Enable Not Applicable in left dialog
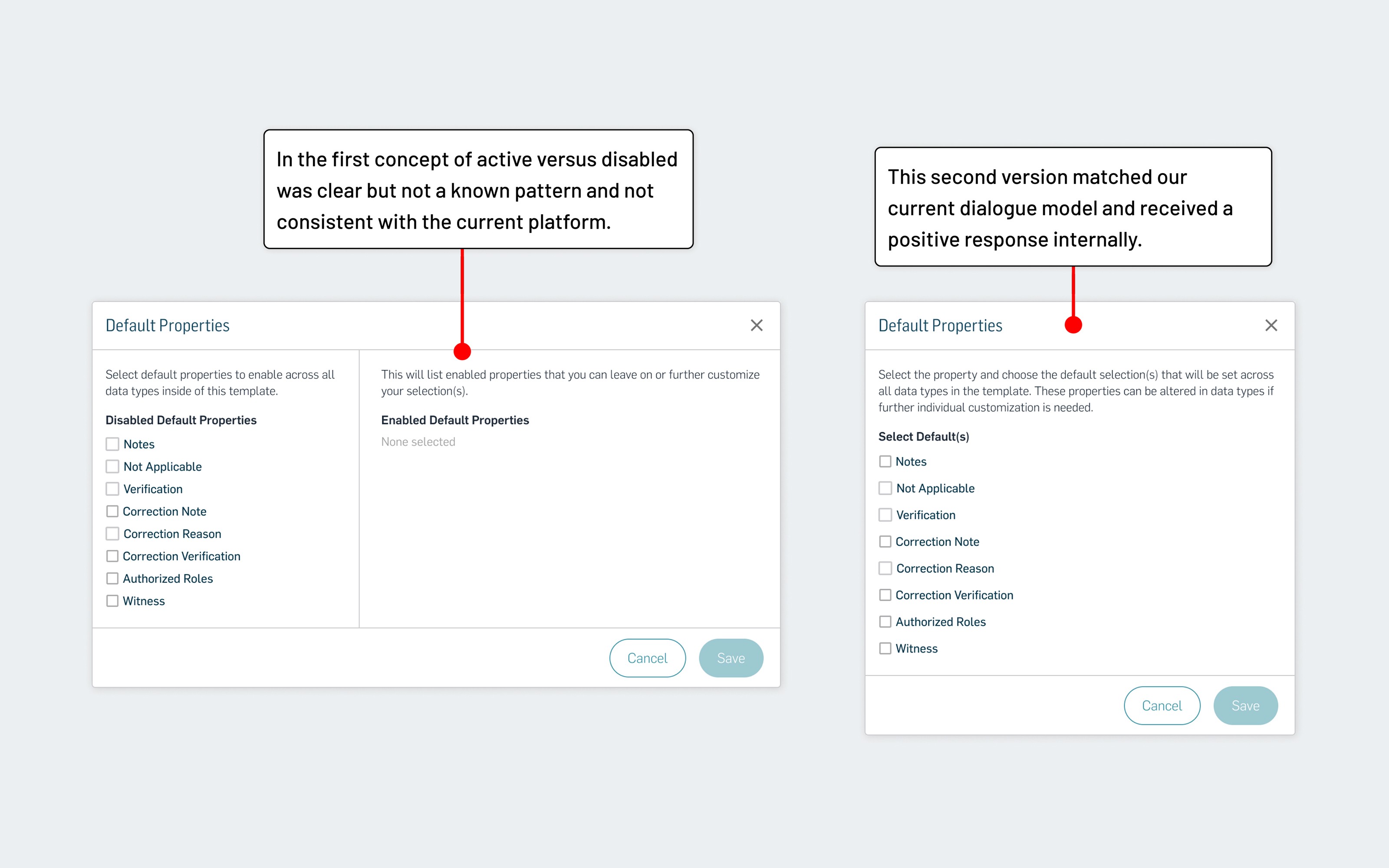 click(x=112, y=467)
